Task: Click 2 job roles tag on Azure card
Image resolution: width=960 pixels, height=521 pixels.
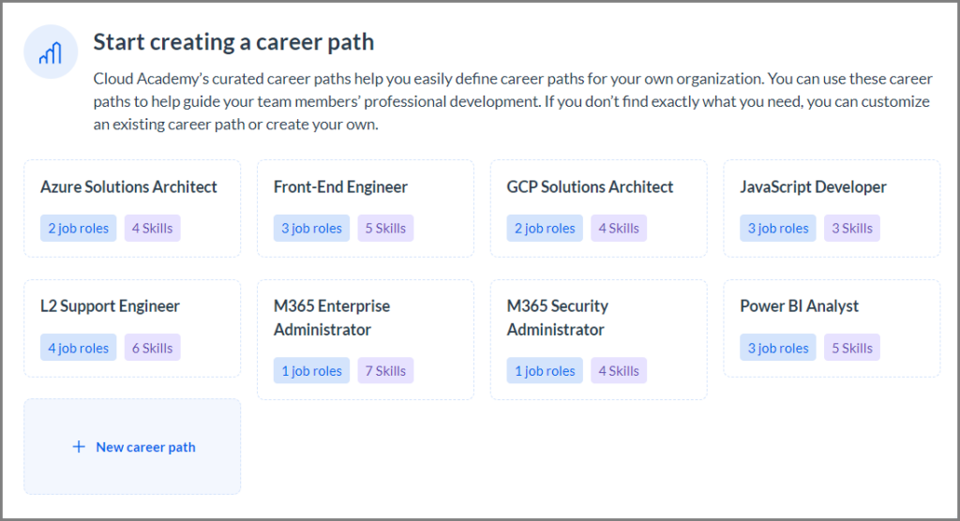Action: [x=78, y=228]
